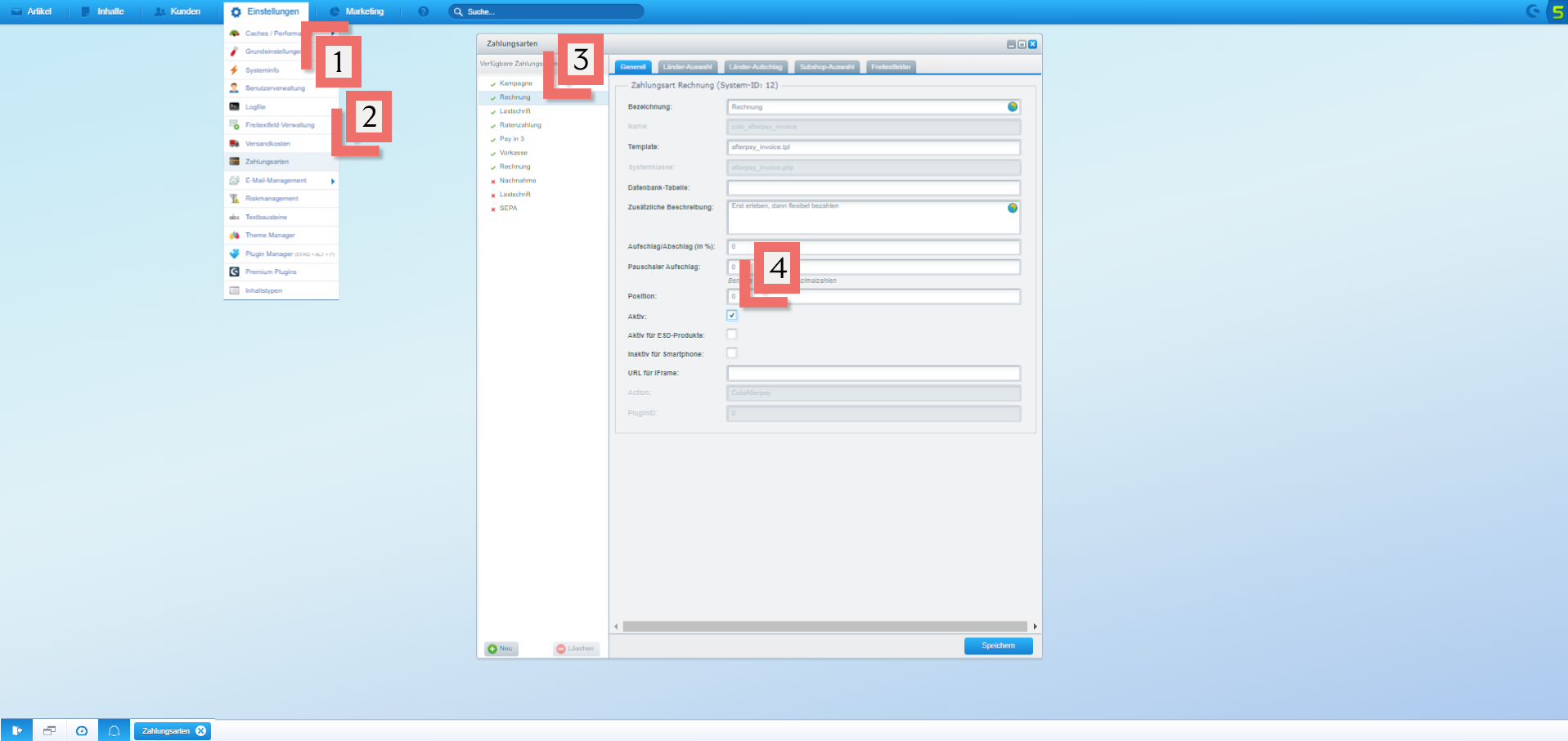1568x741 pixels.
Task: Open the Theme Manager icon
Action: click(x=234, y=236)
